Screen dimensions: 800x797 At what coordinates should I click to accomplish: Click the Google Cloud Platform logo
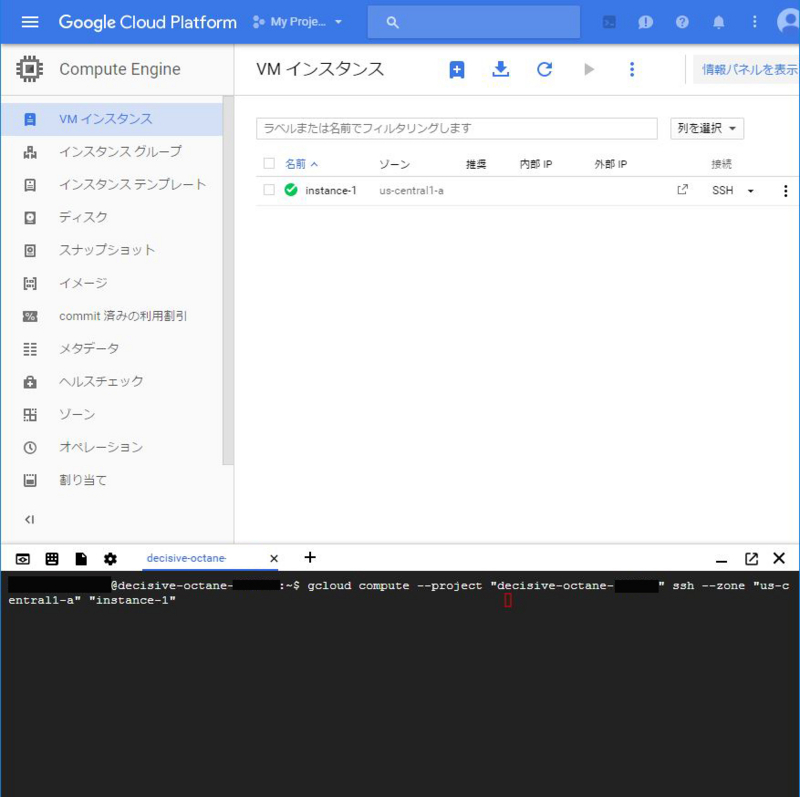point(147,22)
